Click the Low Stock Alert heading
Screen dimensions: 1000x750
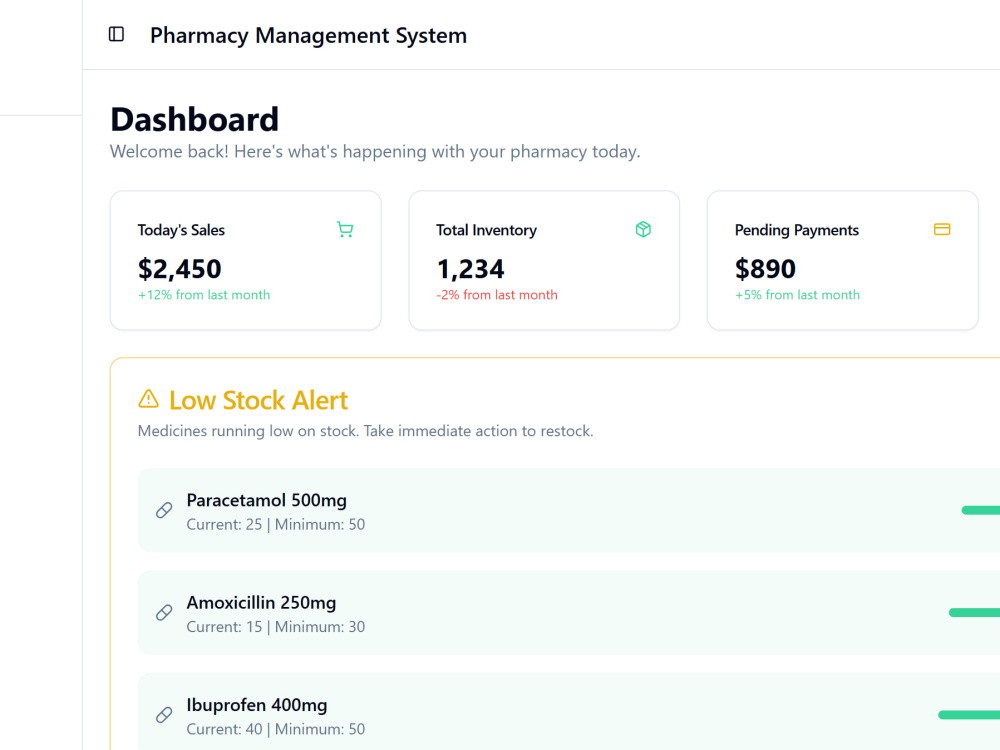[258, 401]
